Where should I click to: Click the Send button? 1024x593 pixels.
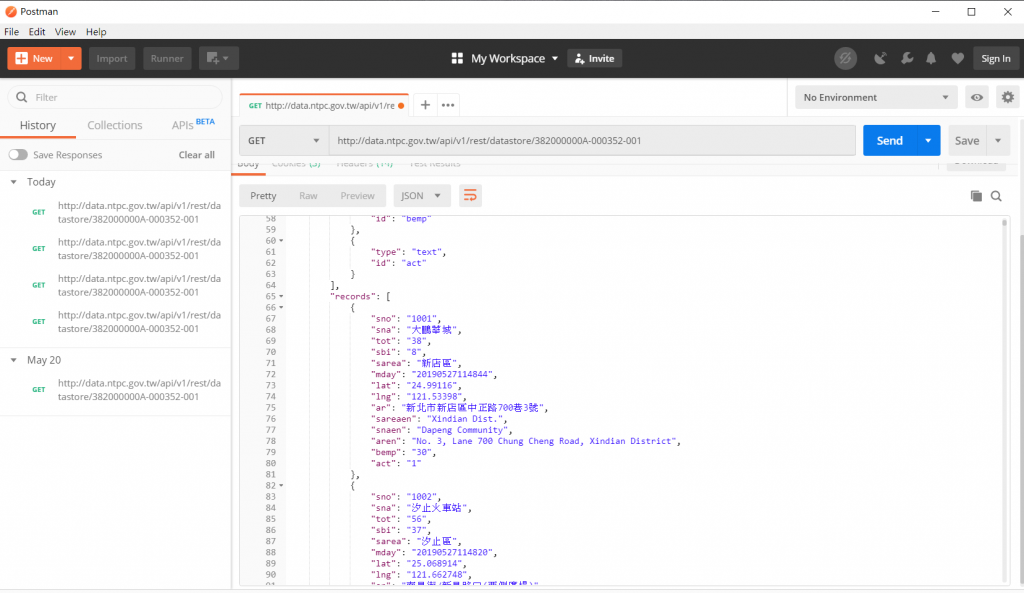889,140
